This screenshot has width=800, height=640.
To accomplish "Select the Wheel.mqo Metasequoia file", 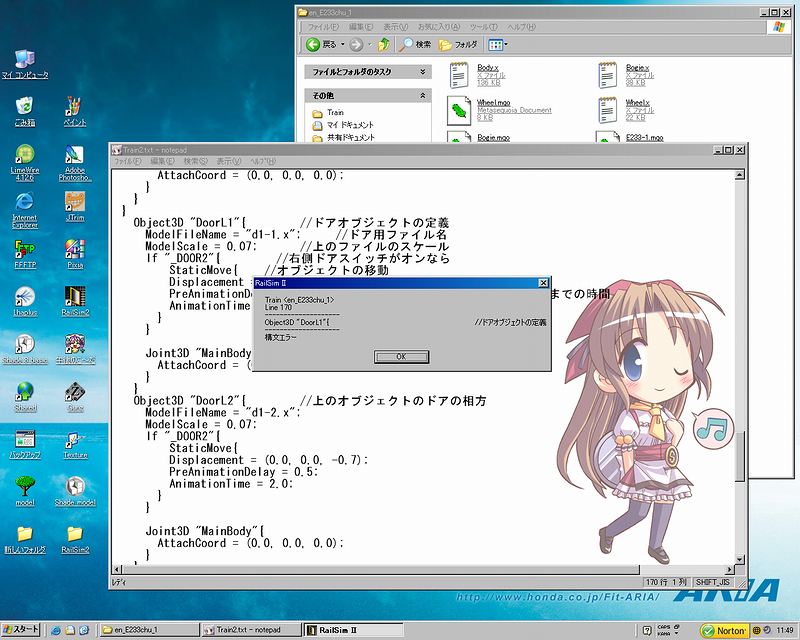I will click(x=499, y=110).
